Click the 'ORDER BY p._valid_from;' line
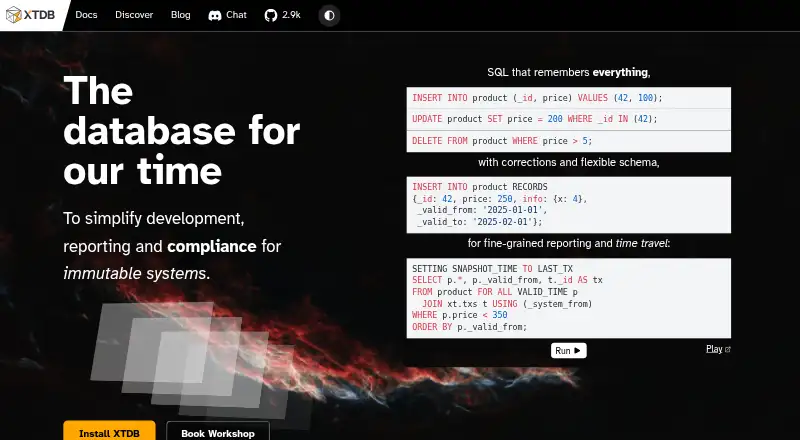 pyautogui.click(x=469, y=327)
